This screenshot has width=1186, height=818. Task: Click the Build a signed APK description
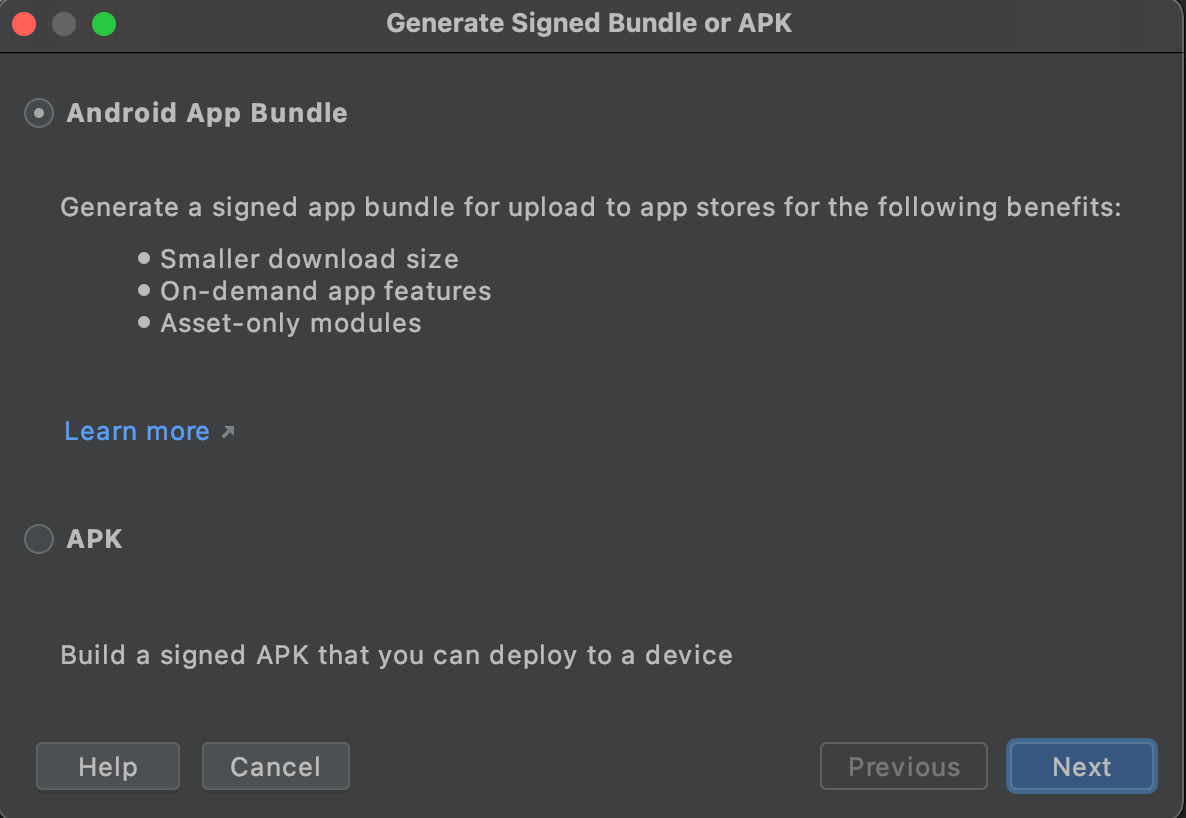pos(397,655)
